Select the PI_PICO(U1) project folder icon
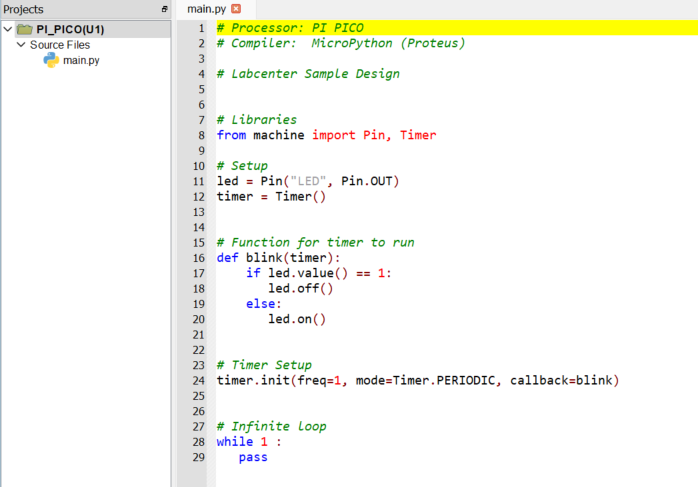698x487 pixels. click(24, 29)
